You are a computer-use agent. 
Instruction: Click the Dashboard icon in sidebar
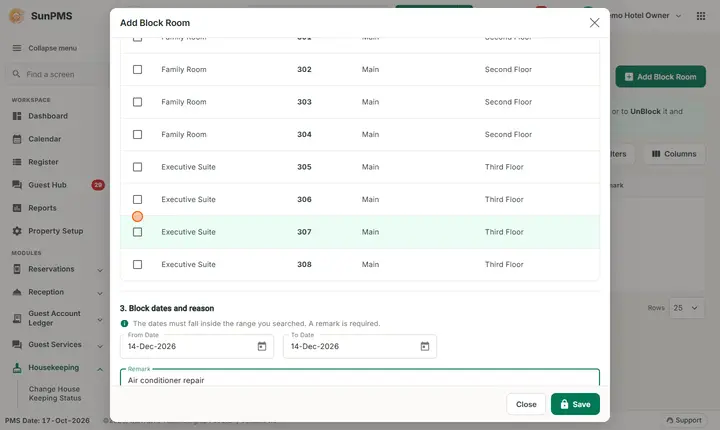coord(17,116)
